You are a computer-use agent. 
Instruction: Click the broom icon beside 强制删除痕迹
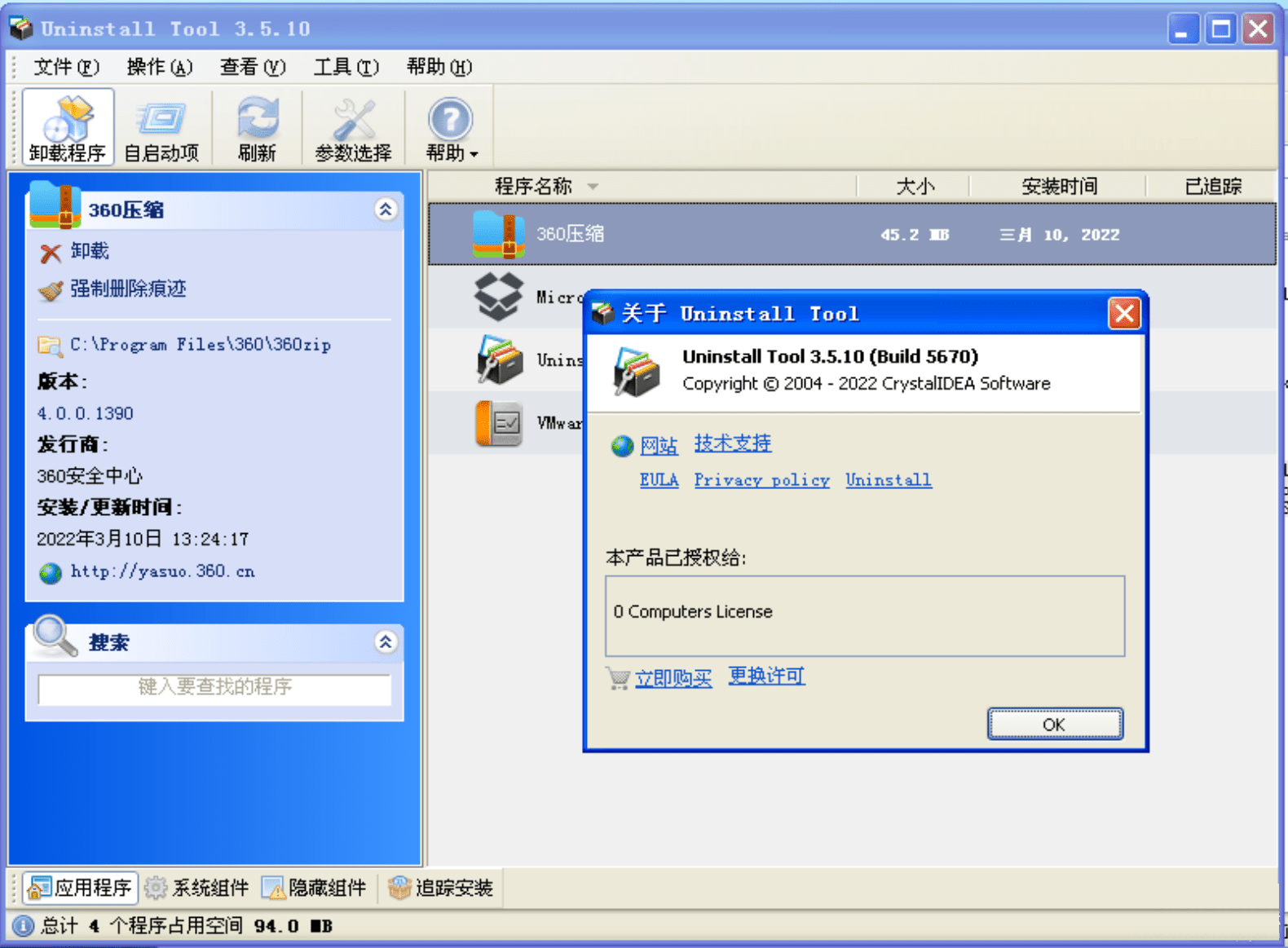click(51, 290)
